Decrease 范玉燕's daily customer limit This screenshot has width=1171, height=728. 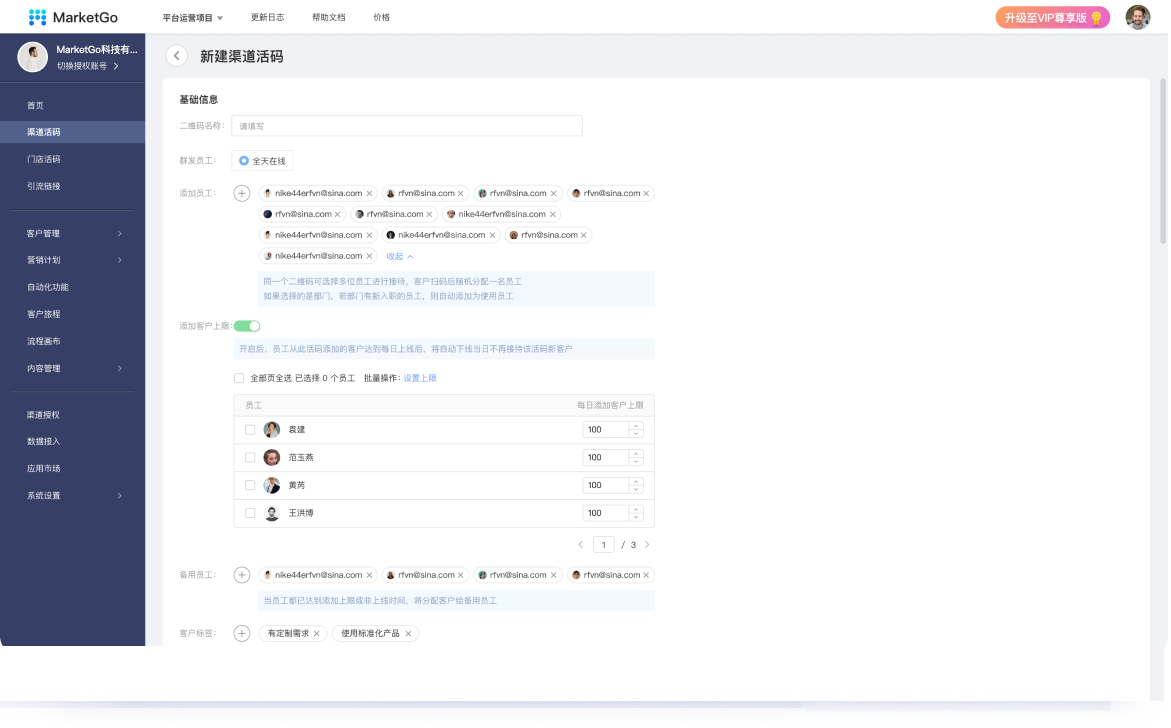(x=636, y=461)
